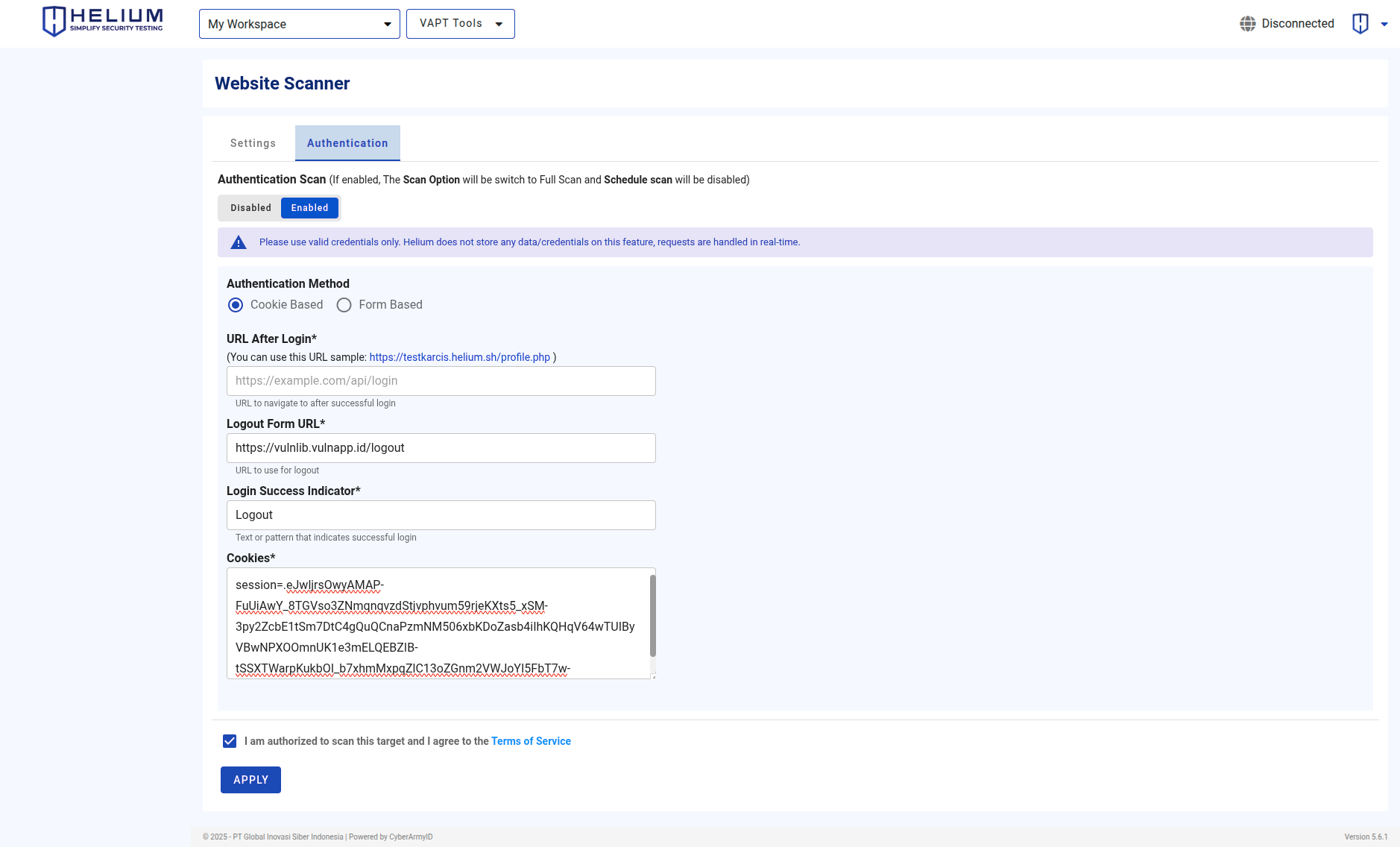This screenshot has width=1400, height=847.
Task: Focus the URL After Login field
Action: coord(441,381)
